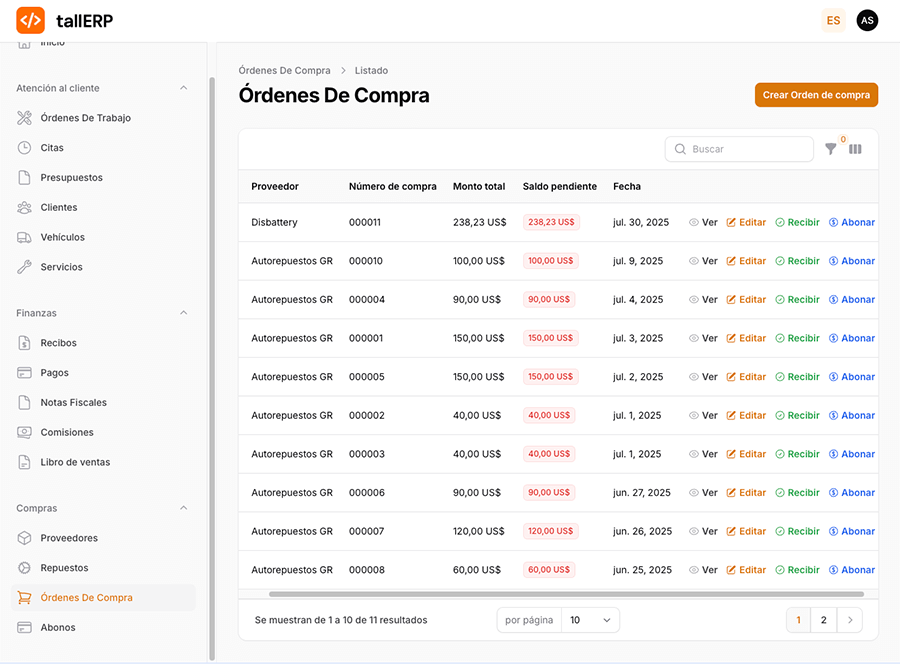
Task: Go to Citas clock icon
Action: coord(24,148)
